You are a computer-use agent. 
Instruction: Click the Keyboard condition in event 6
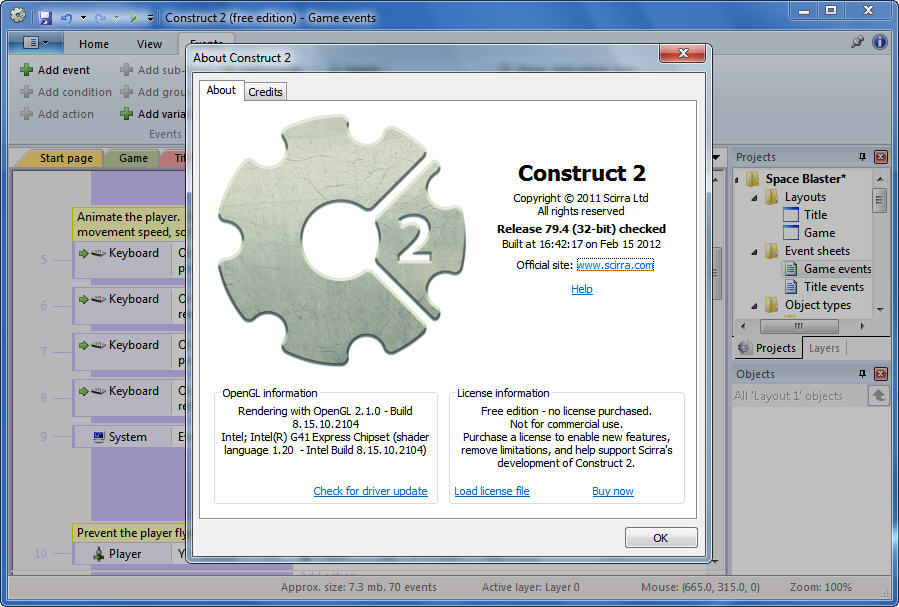(x=122, y=306)
